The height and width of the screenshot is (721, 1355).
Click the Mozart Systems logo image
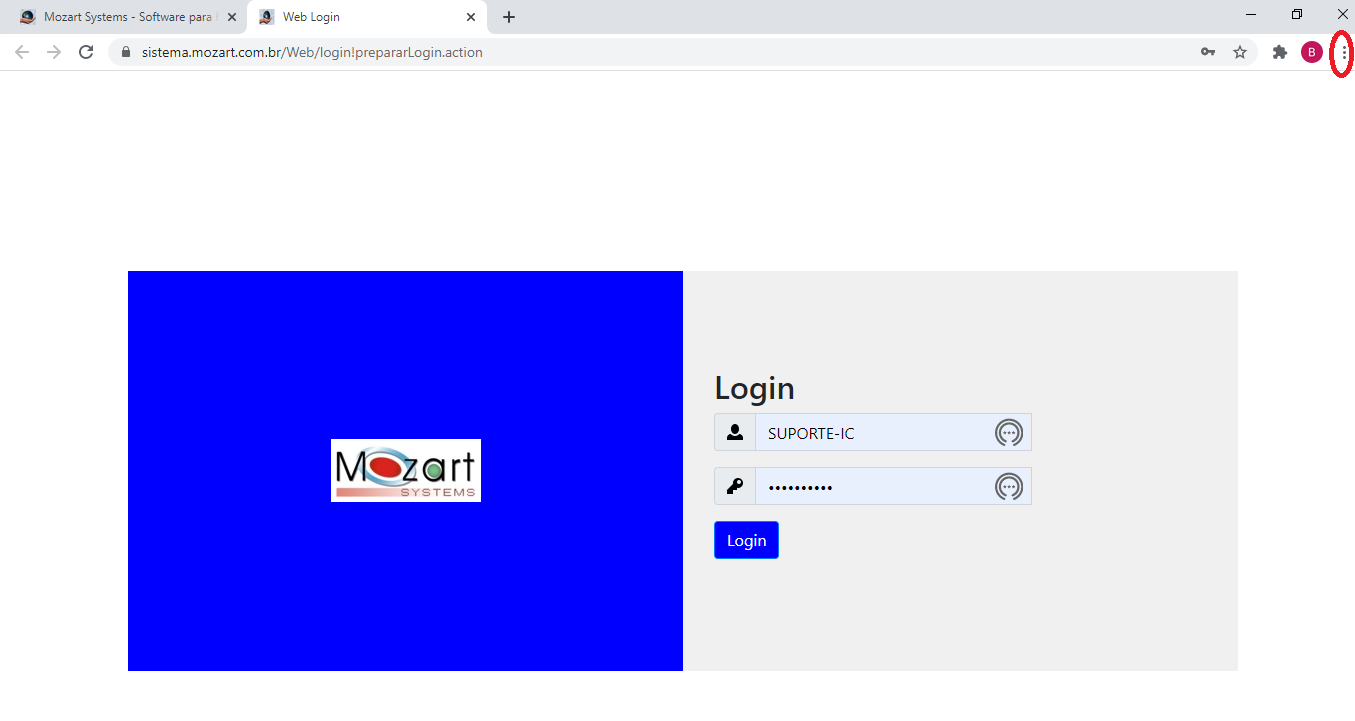(406, 470)
